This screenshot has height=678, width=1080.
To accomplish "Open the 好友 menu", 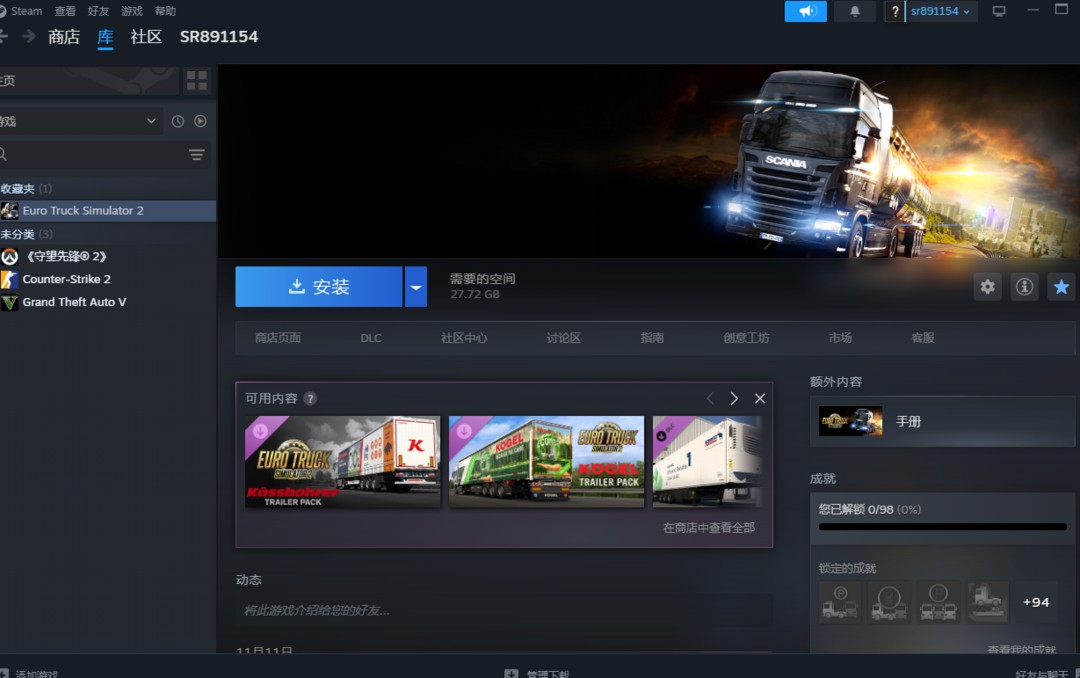I will 98,11.
